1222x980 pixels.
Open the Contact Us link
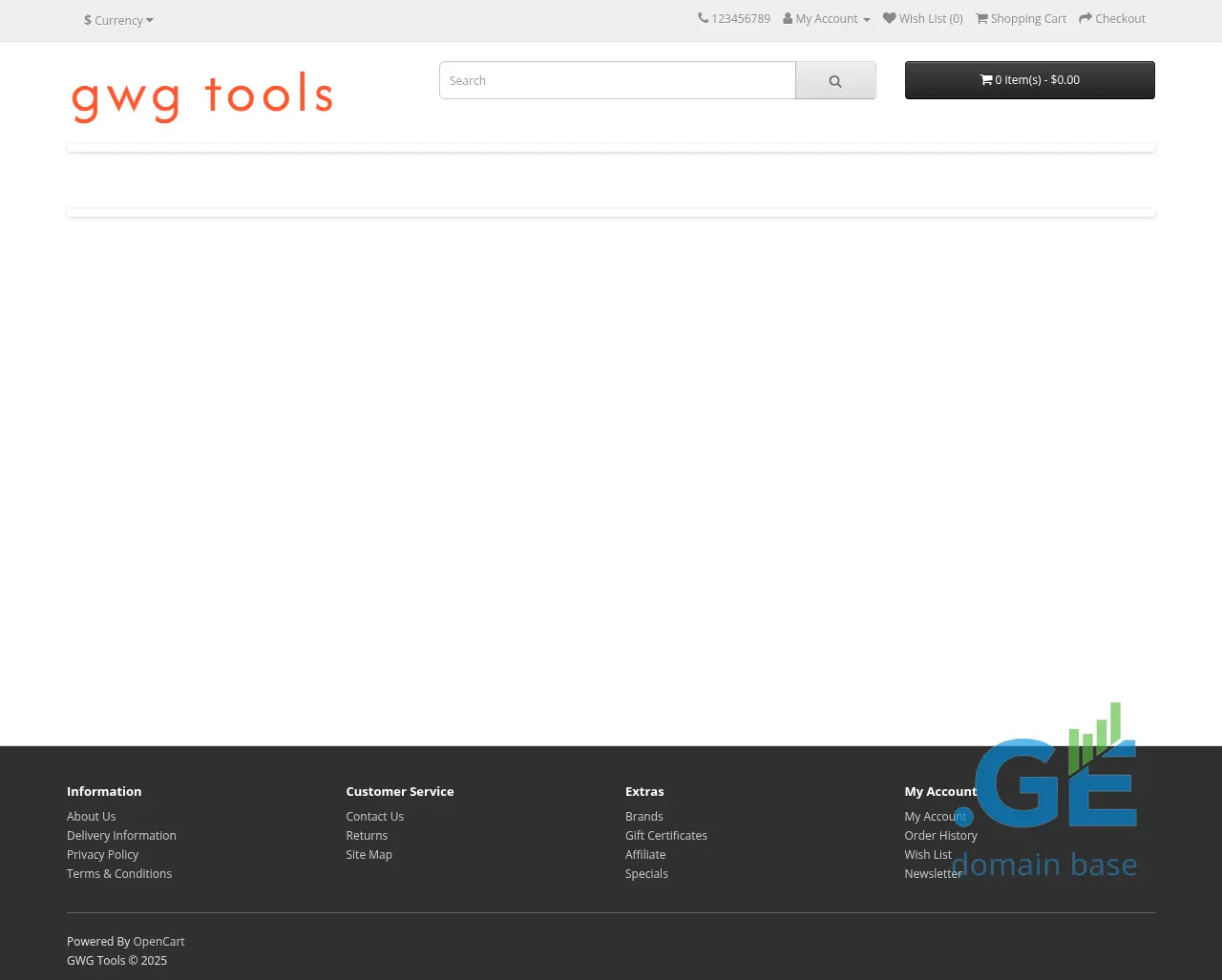pos(374,817)
